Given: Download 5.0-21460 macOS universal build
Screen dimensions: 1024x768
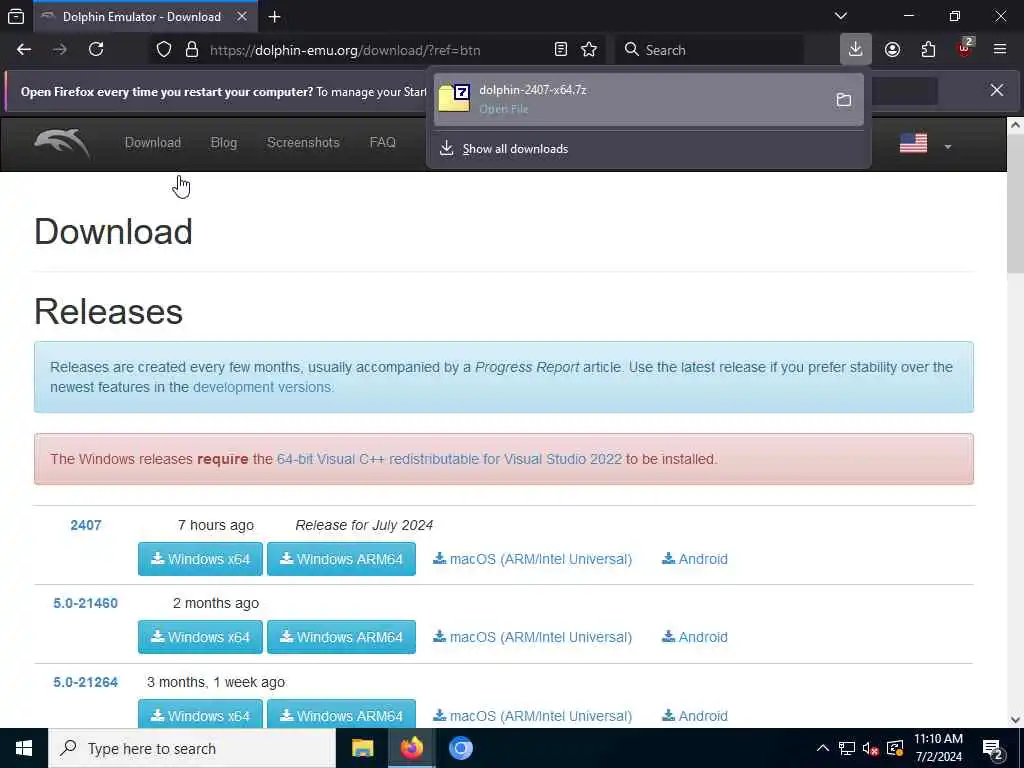Looking at the screenshot, I should pyautogui.click(x=532, y=637).
